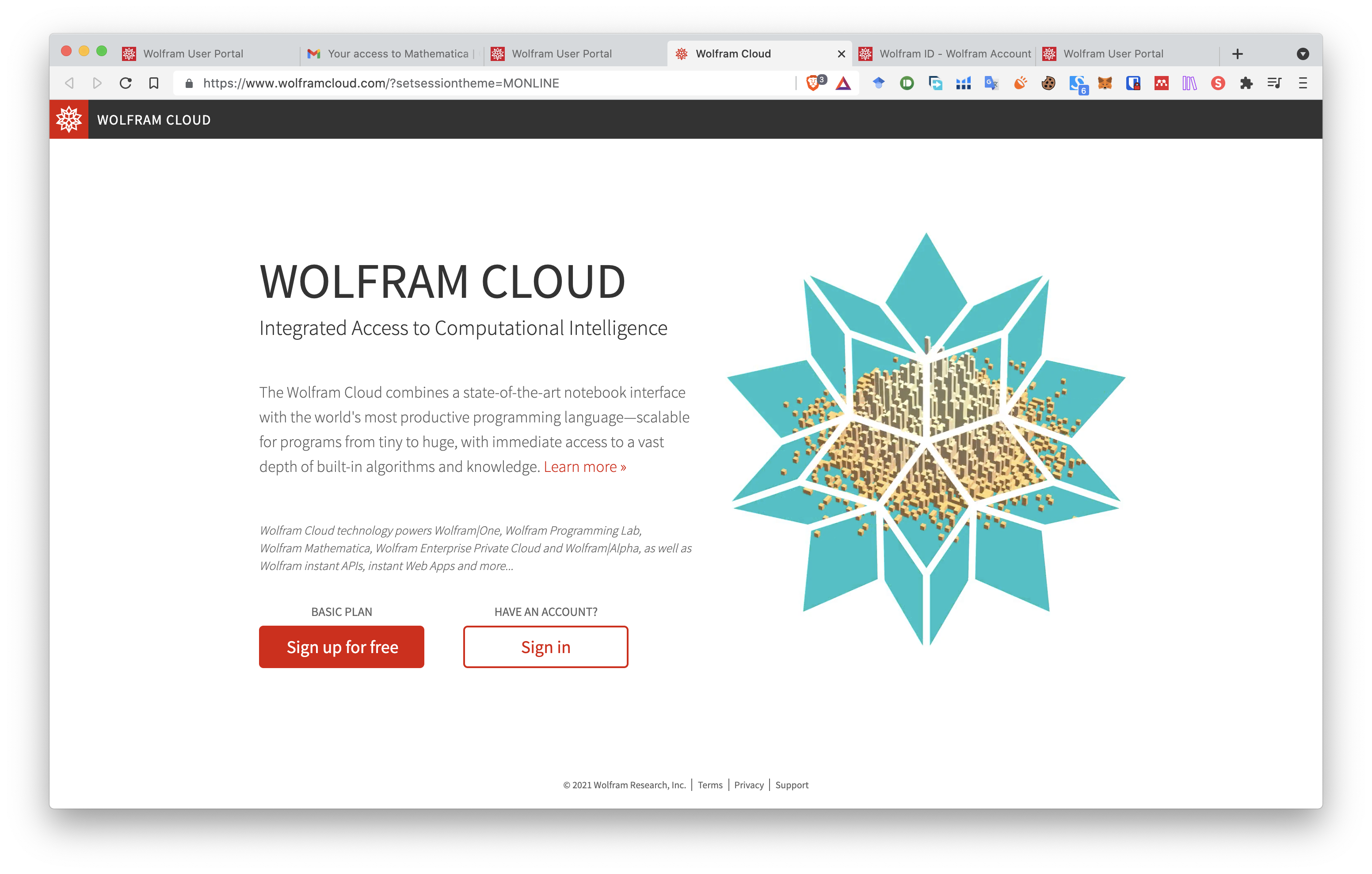Click the Brave Shield browser icon
Viewport: 1372px width, 874px height.
pyautogui.click(x=816, y=83)
